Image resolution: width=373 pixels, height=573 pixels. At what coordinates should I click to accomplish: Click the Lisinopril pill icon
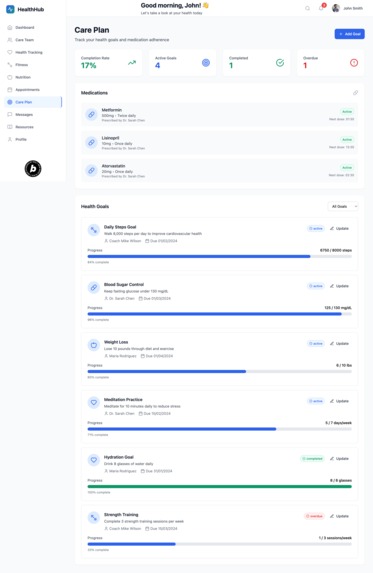(91, 143)
